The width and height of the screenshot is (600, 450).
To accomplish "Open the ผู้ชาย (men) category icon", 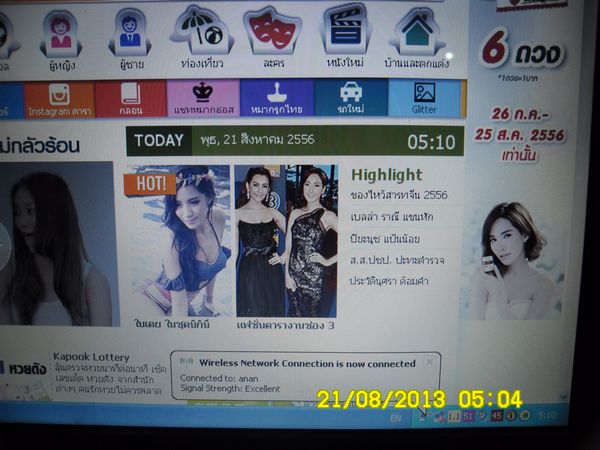I will [x=130, y=34].
